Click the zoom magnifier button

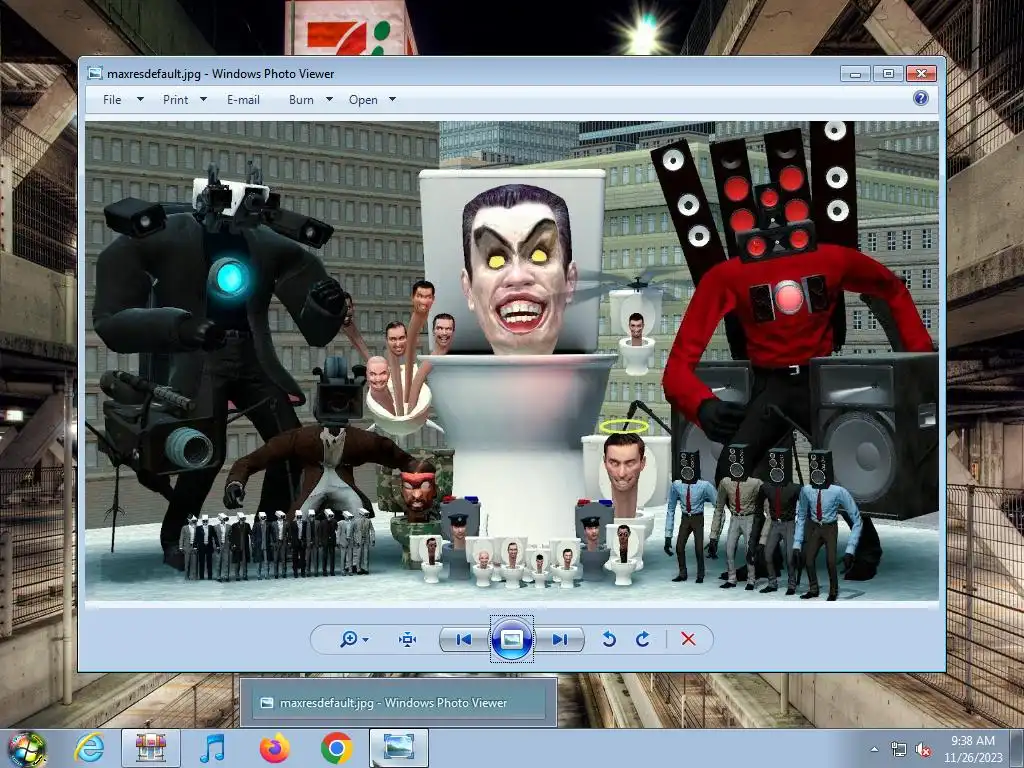point(349,639)
